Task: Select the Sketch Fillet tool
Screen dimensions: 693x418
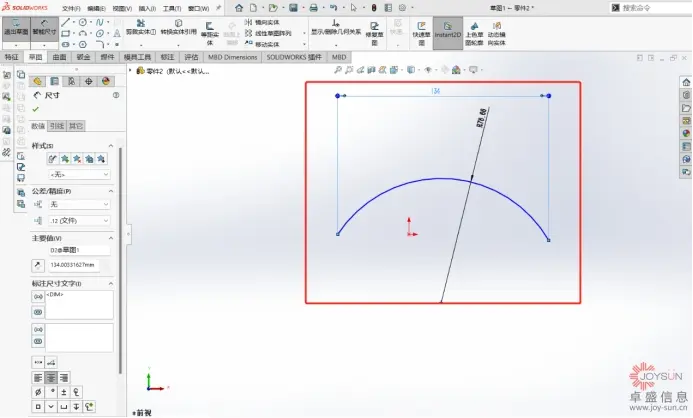Action: point(100,45)
